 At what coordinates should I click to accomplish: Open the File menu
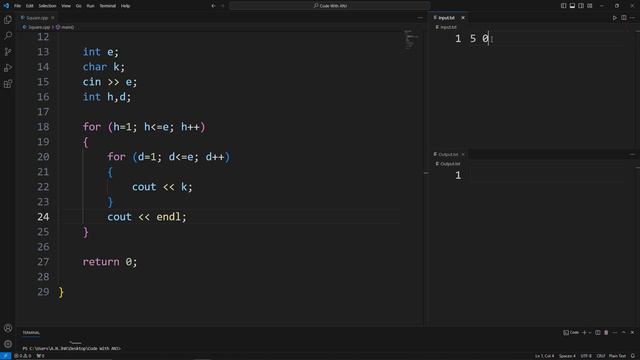tap(18, 6)
